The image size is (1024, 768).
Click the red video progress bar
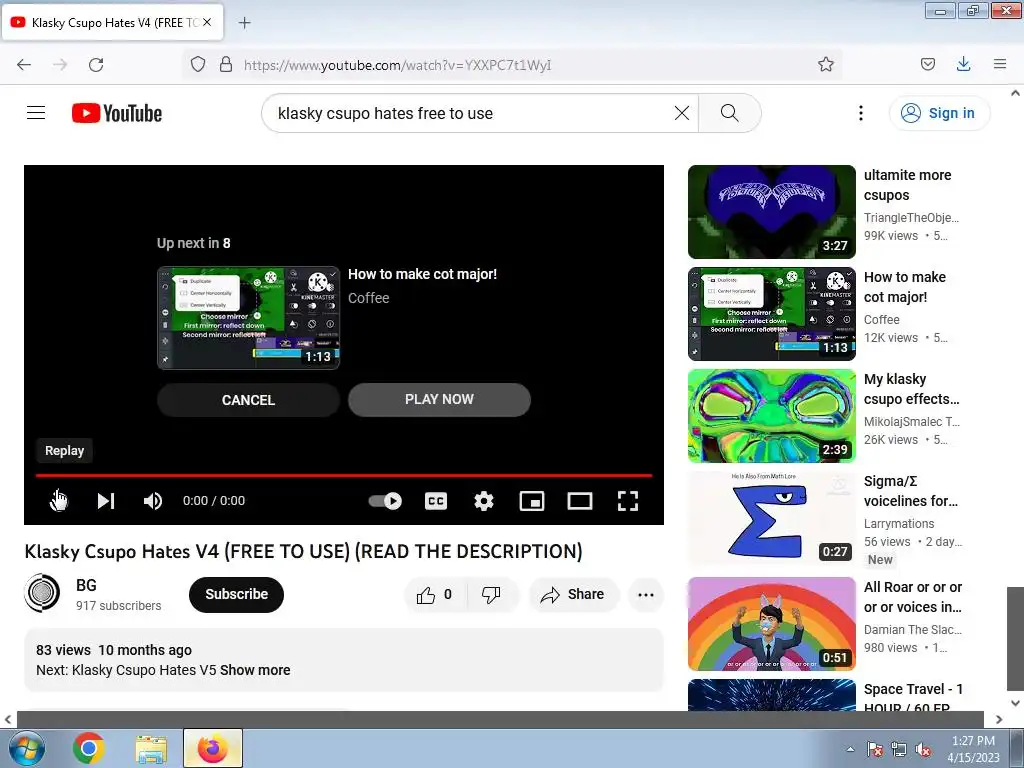coord(344,475)
